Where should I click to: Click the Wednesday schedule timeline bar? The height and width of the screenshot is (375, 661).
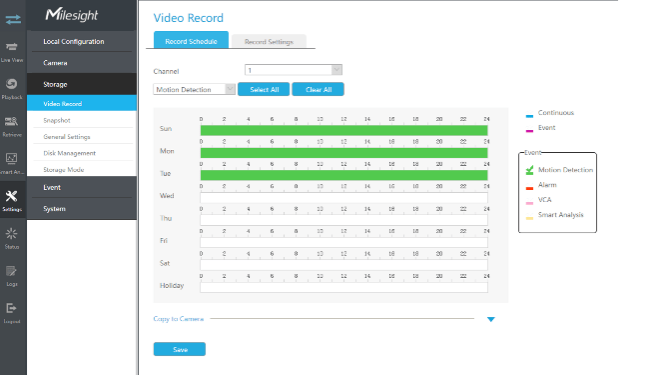click(344, 197)
